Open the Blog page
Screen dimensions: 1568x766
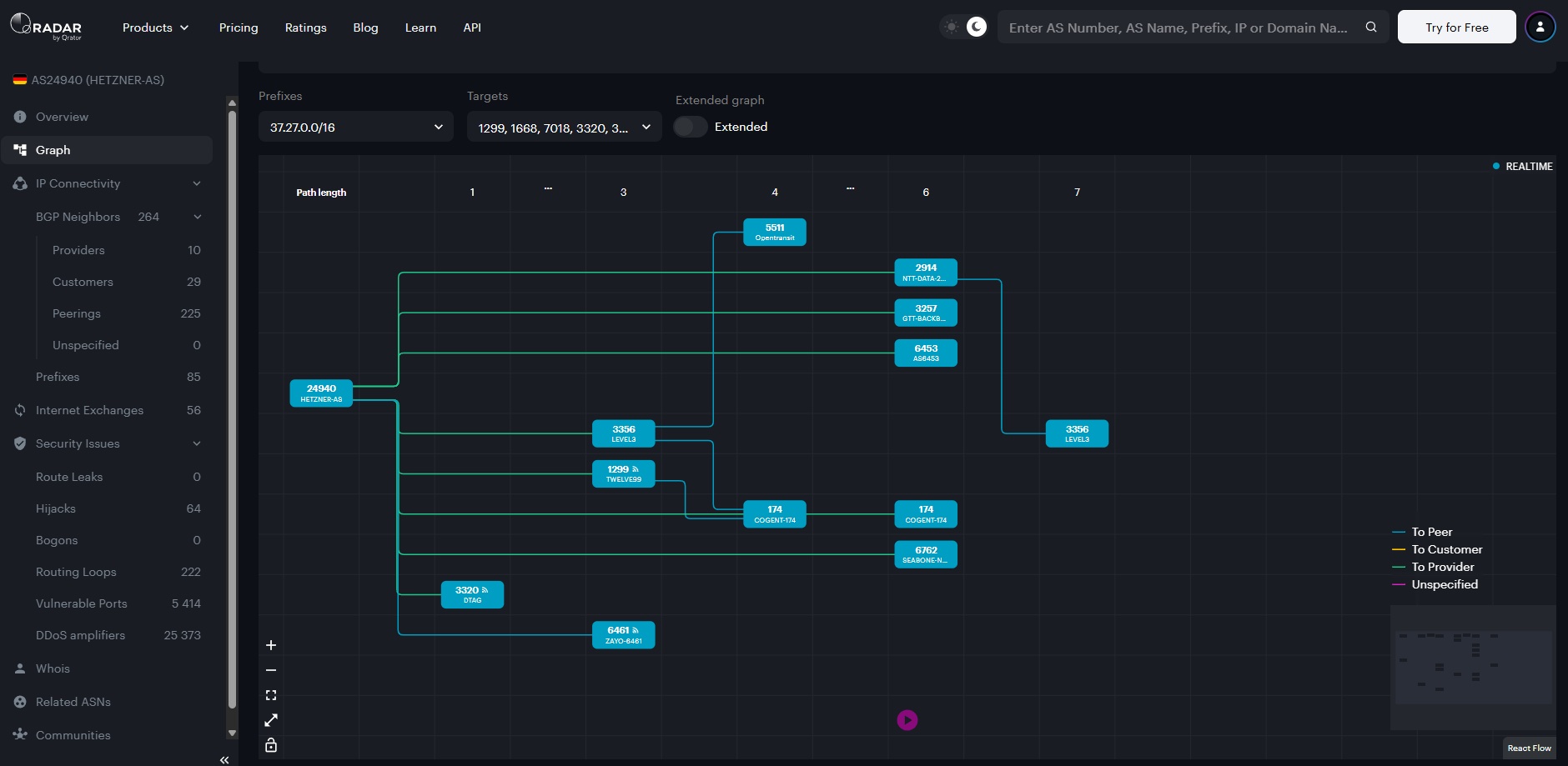coord(365,28)
